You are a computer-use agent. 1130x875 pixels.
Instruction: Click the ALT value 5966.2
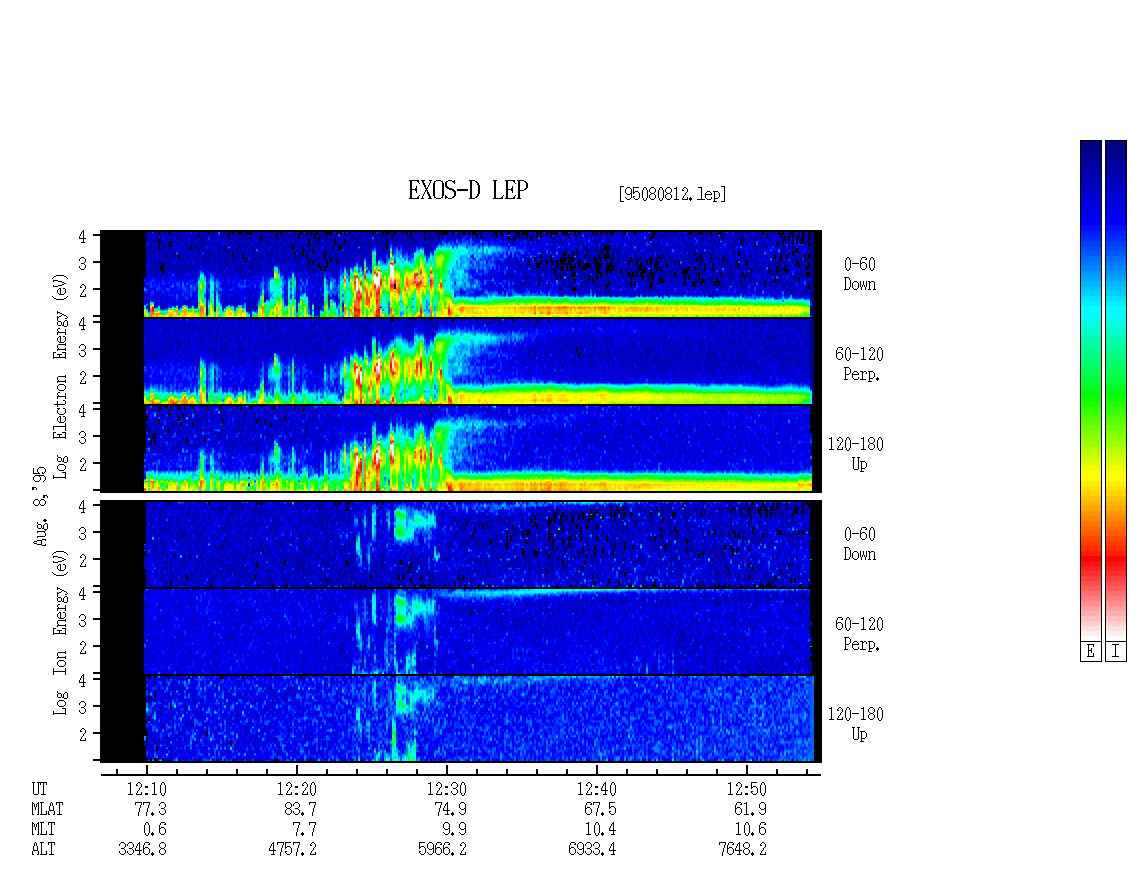(442, 849)
